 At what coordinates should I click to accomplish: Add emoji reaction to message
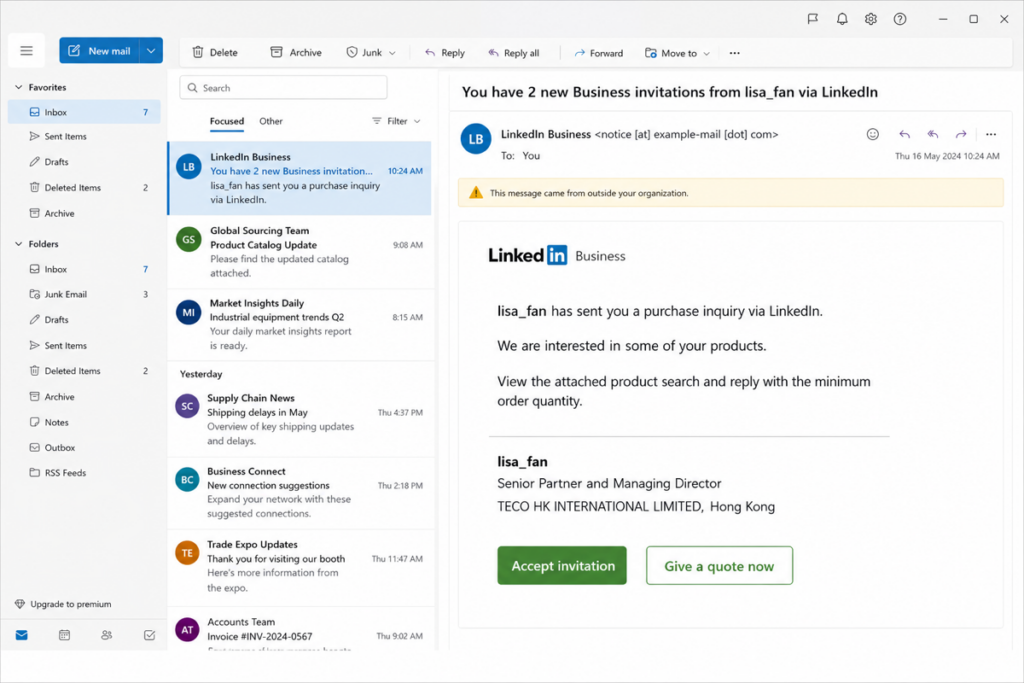(872, 135)
